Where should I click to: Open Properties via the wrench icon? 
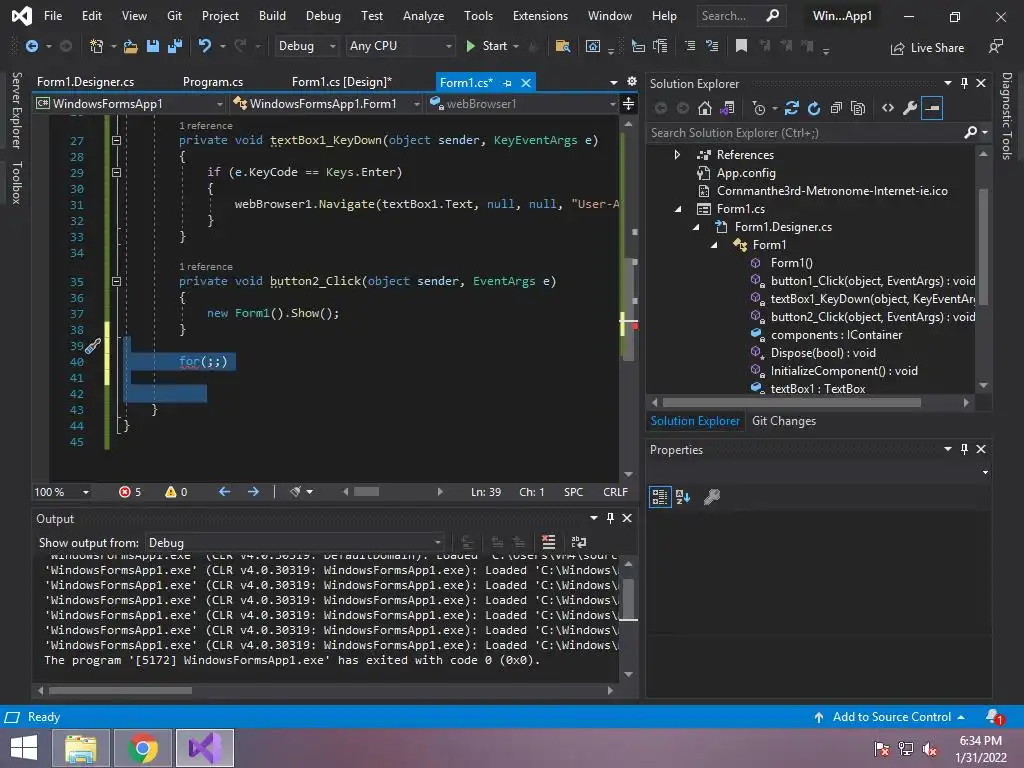pos(909,108)
